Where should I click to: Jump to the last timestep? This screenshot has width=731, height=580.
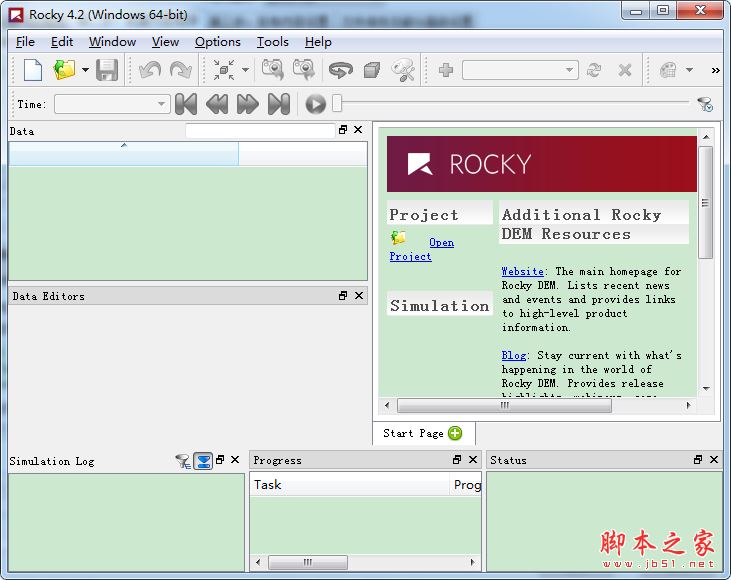coord(279,104)
